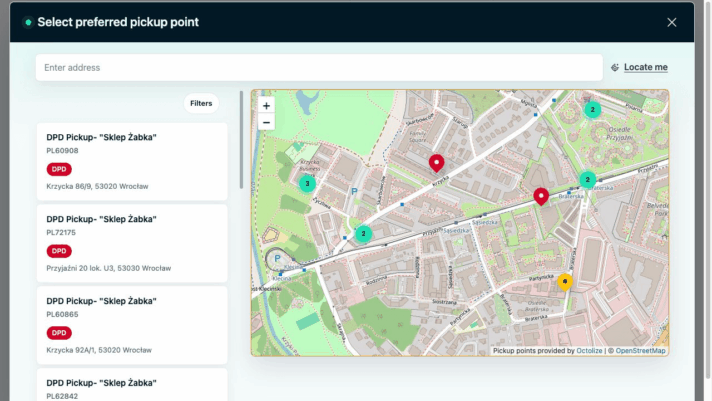Screen dimensions: 712x401
Task: Choose the pickup point PL72175 card
Action: pos(132,243)
